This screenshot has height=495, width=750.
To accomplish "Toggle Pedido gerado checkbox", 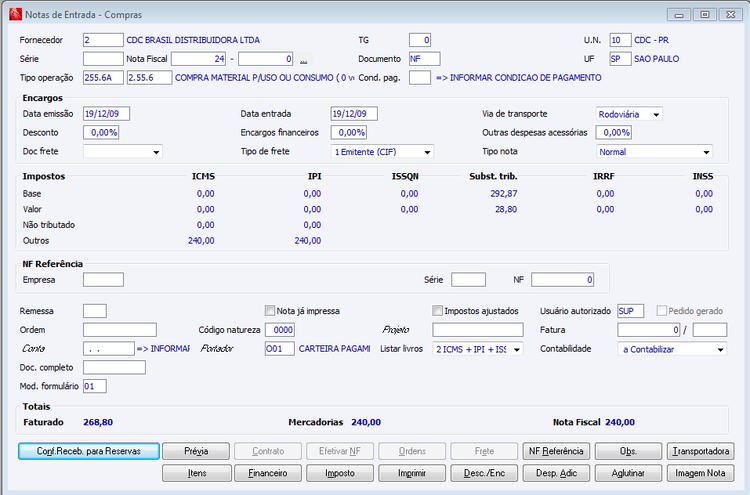I will point(662,311).
